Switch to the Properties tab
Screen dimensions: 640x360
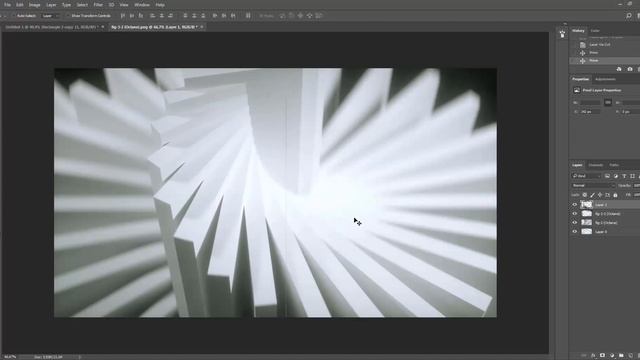[580, 79]
